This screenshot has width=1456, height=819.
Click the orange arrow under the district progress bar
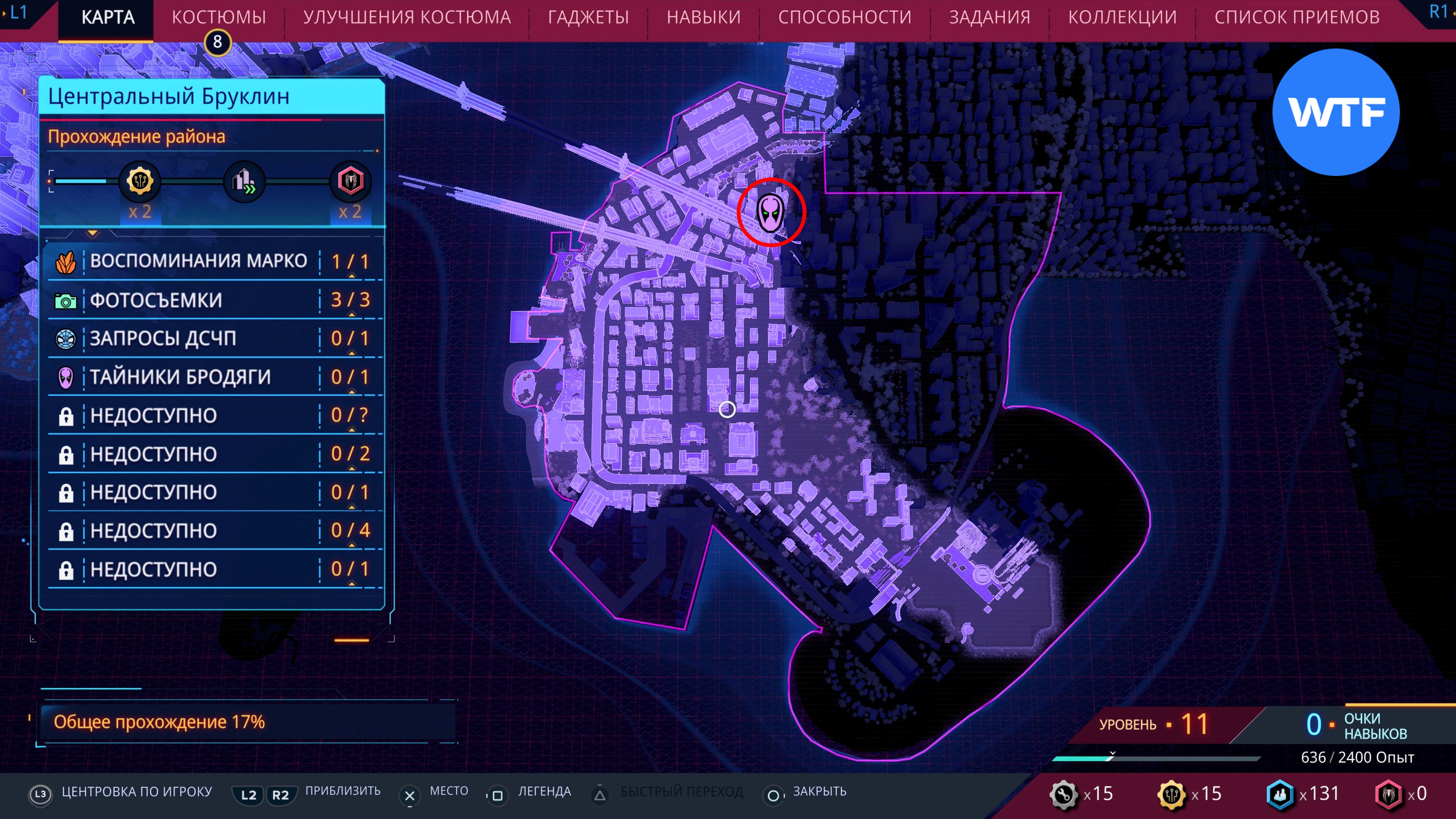click(x=93, y=234)
